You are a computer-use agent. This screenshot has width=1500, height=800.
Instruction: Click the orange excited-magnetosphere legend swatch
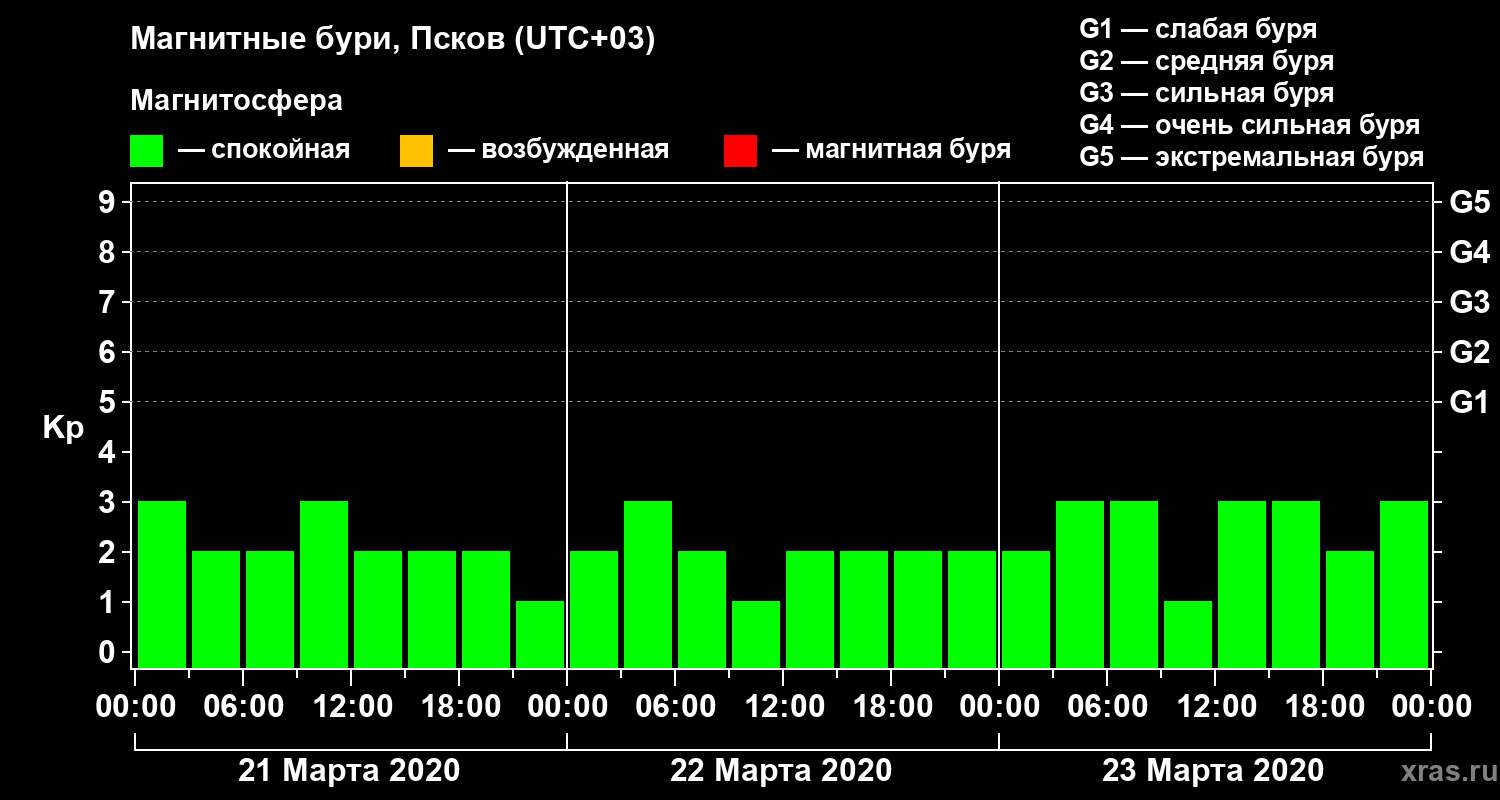click(416, 151)
